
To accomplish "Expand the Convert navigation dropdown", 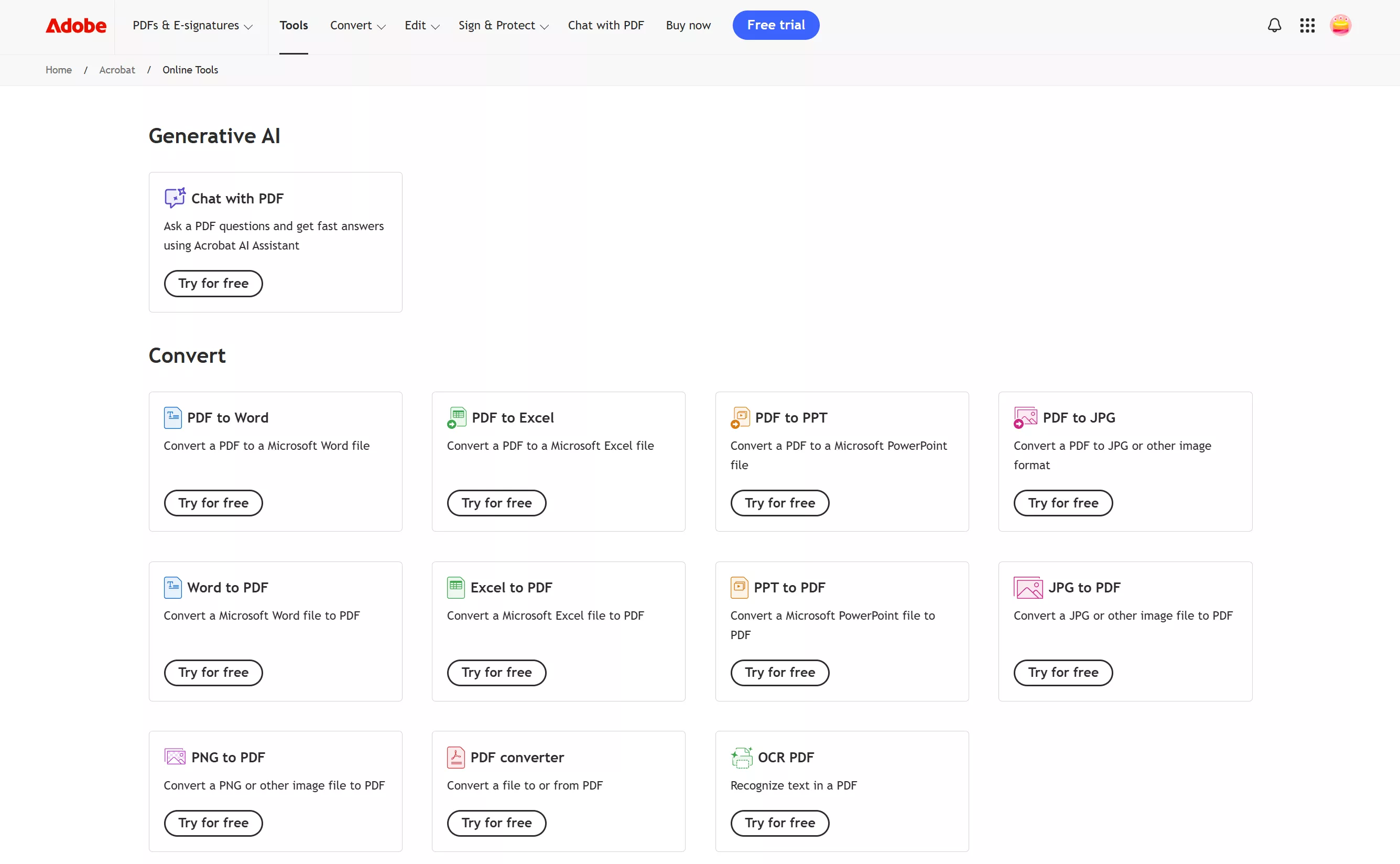I will [357, 26].
